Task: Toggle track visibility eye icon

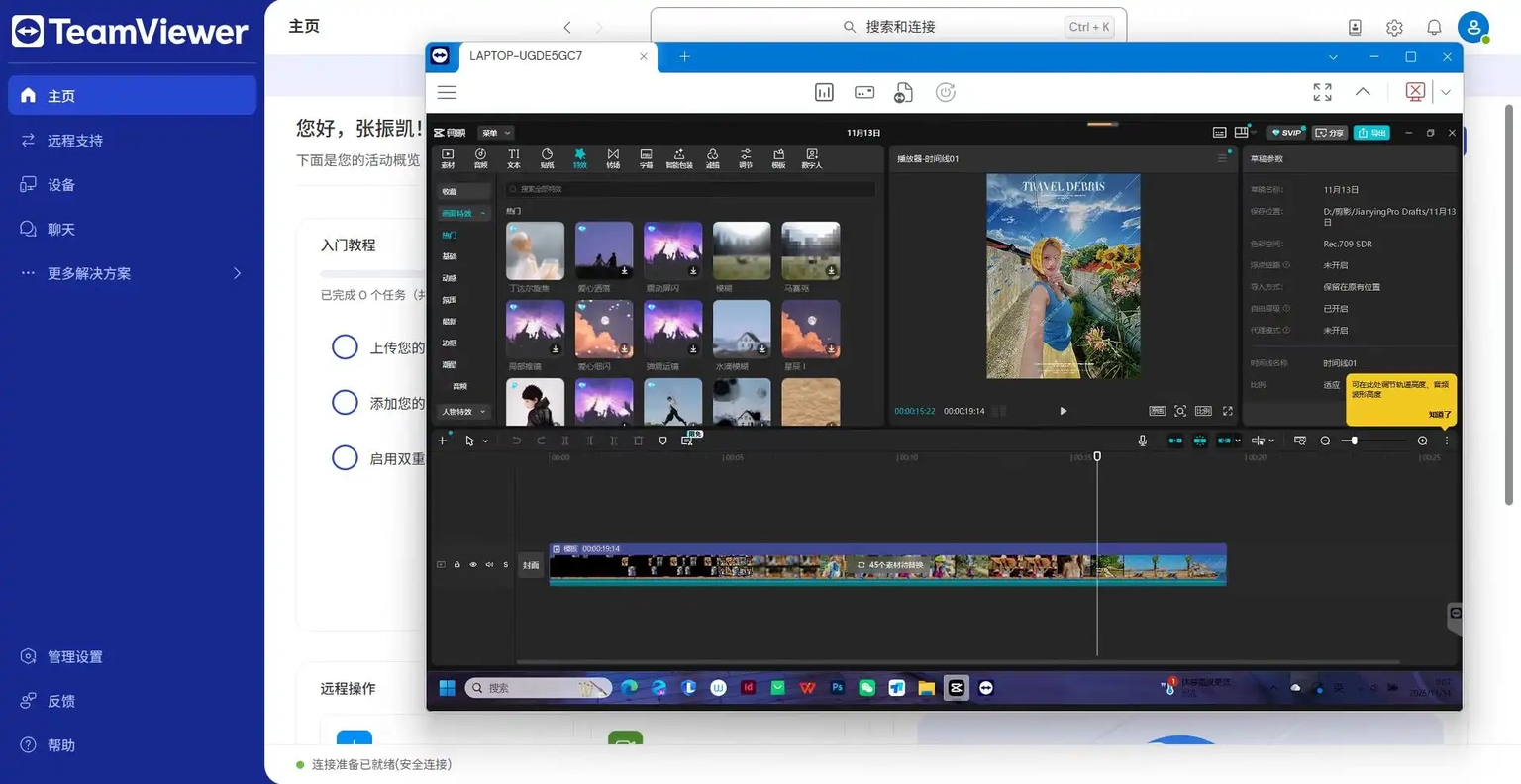Action: point(473,565)
